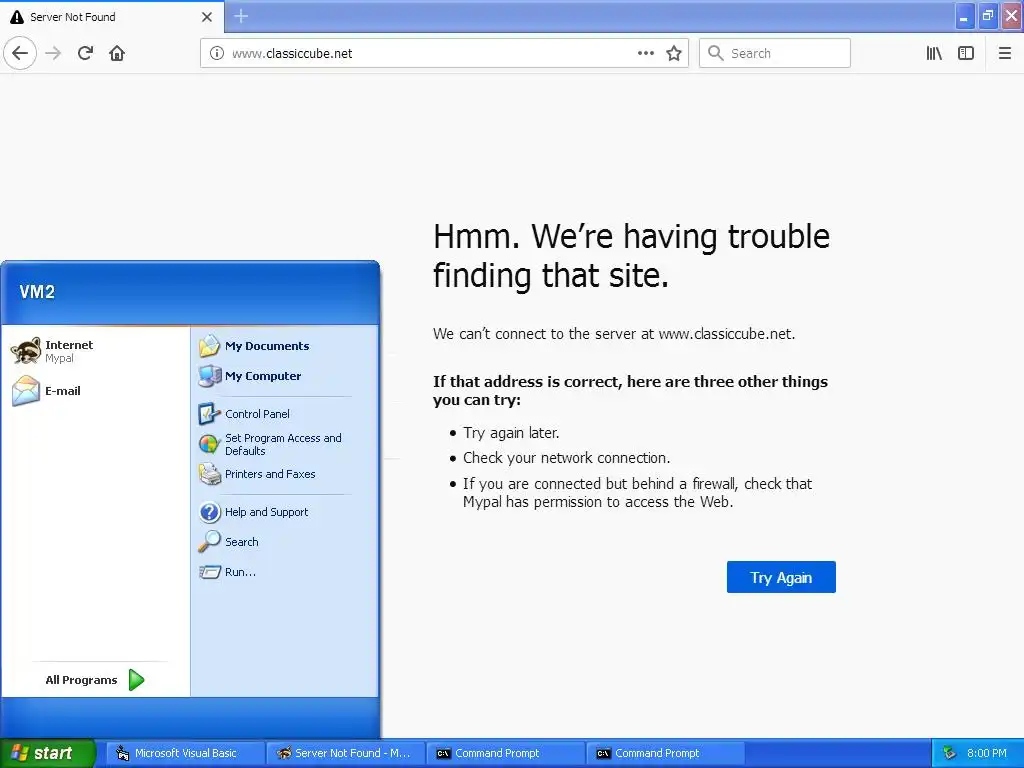The width and height of the screenshot is (1024, 768).
Task: Switch to Microsoft Visual Basic taskbar button
Action: click(x=187, y=753)
